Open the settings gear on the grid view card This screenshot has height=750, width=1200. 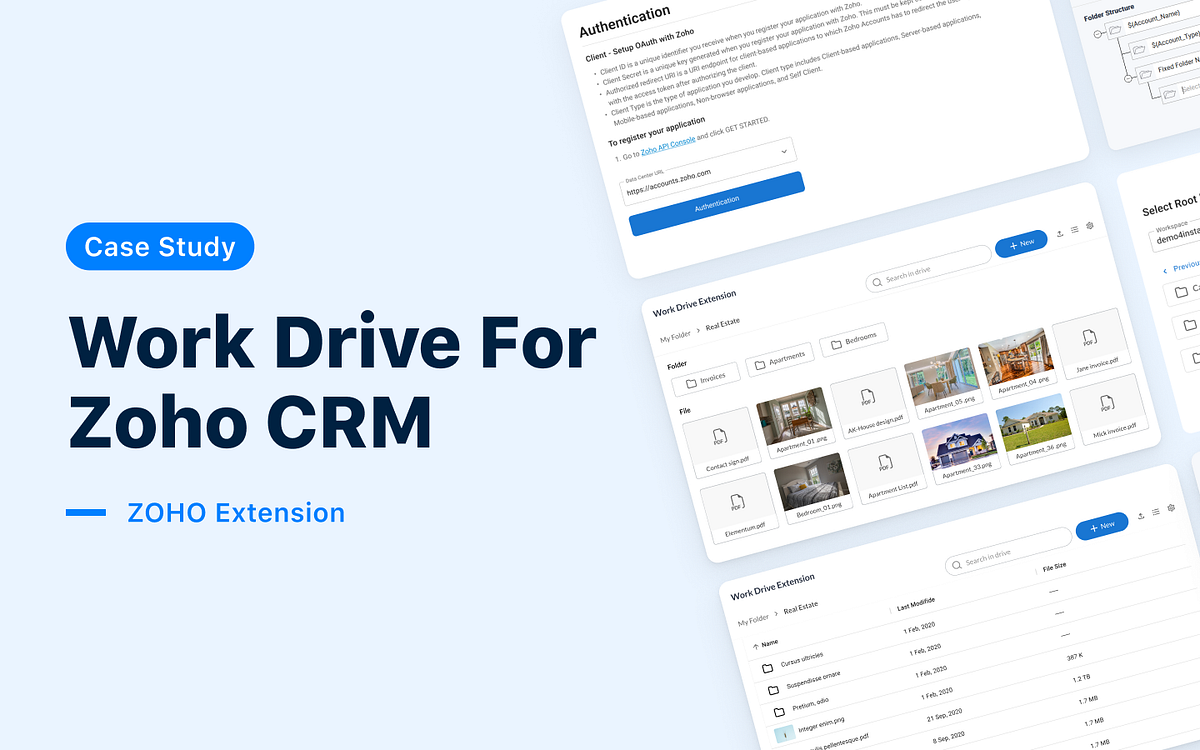(1089, 226)
